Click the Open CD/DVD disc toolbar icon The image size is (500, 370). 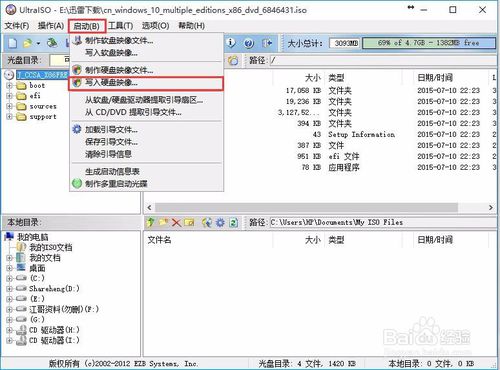(x=52, y=43)
